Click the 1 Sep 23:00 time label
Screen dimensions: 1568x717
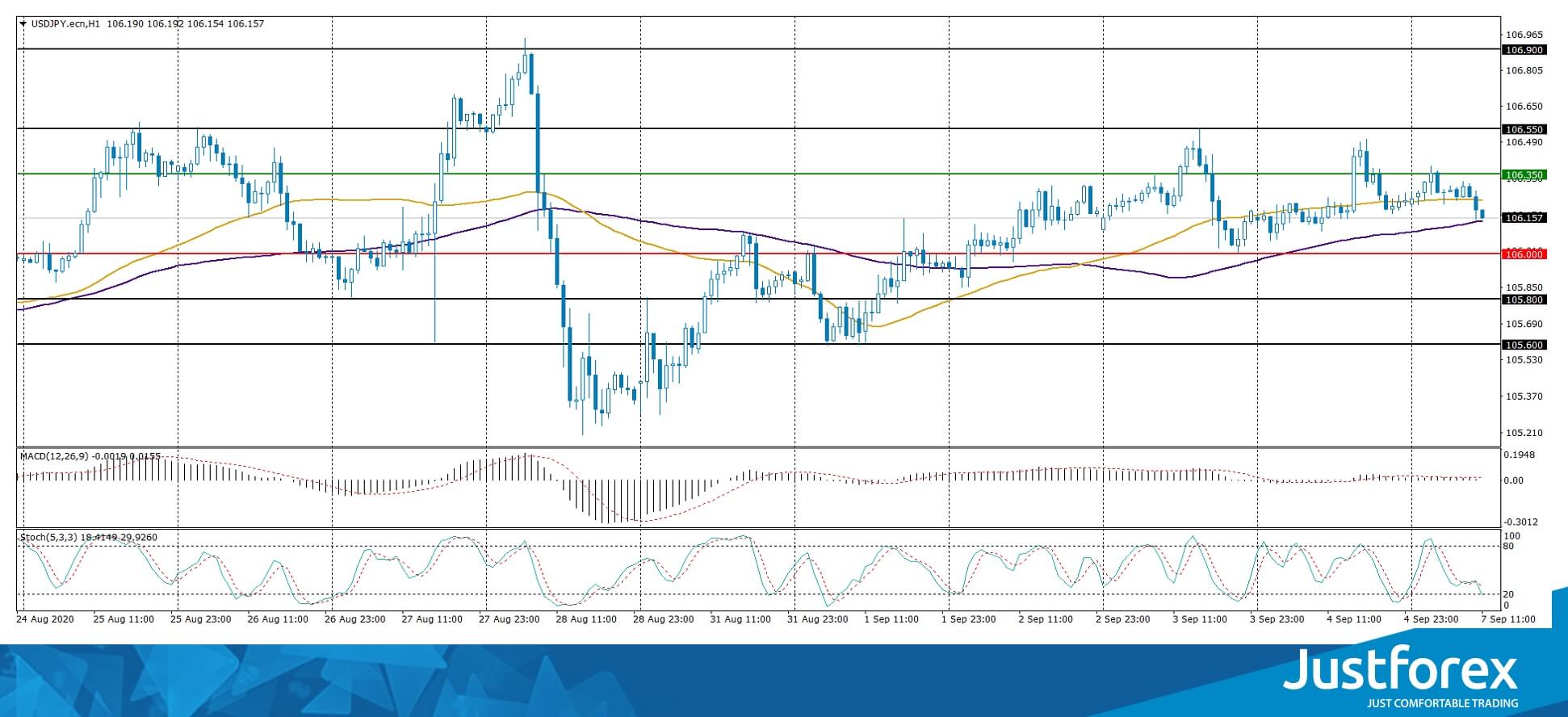click(969, 619)
